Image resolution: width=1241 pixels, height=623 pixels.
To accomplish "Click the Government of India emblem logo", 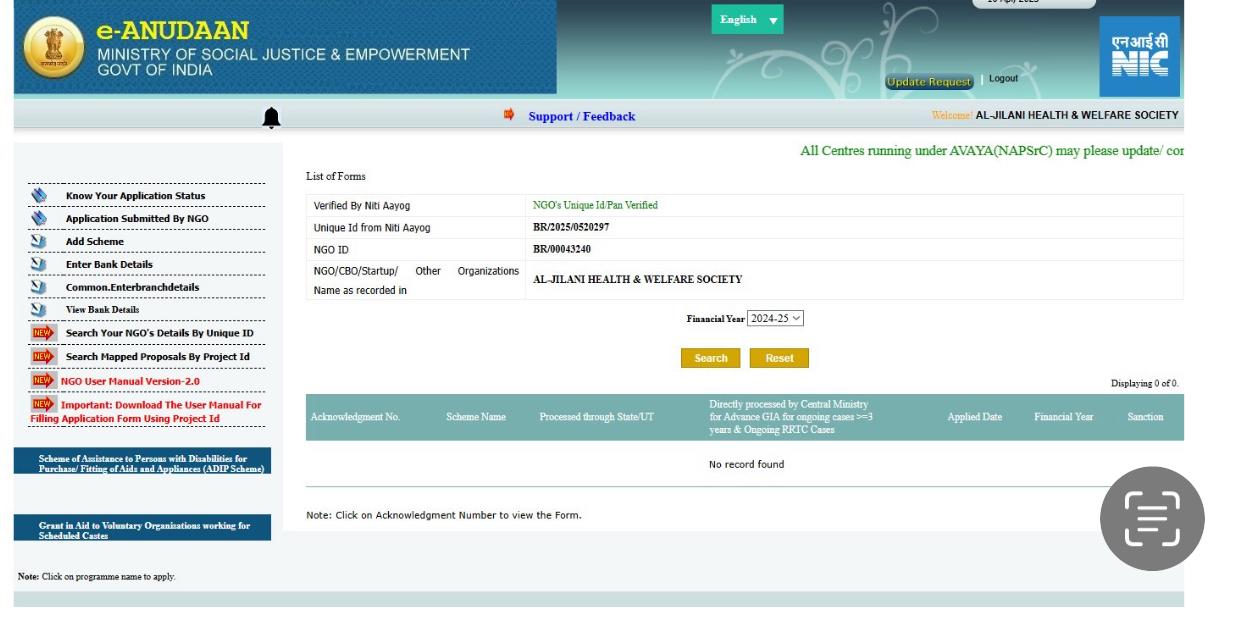I will [x=48, y=48].
